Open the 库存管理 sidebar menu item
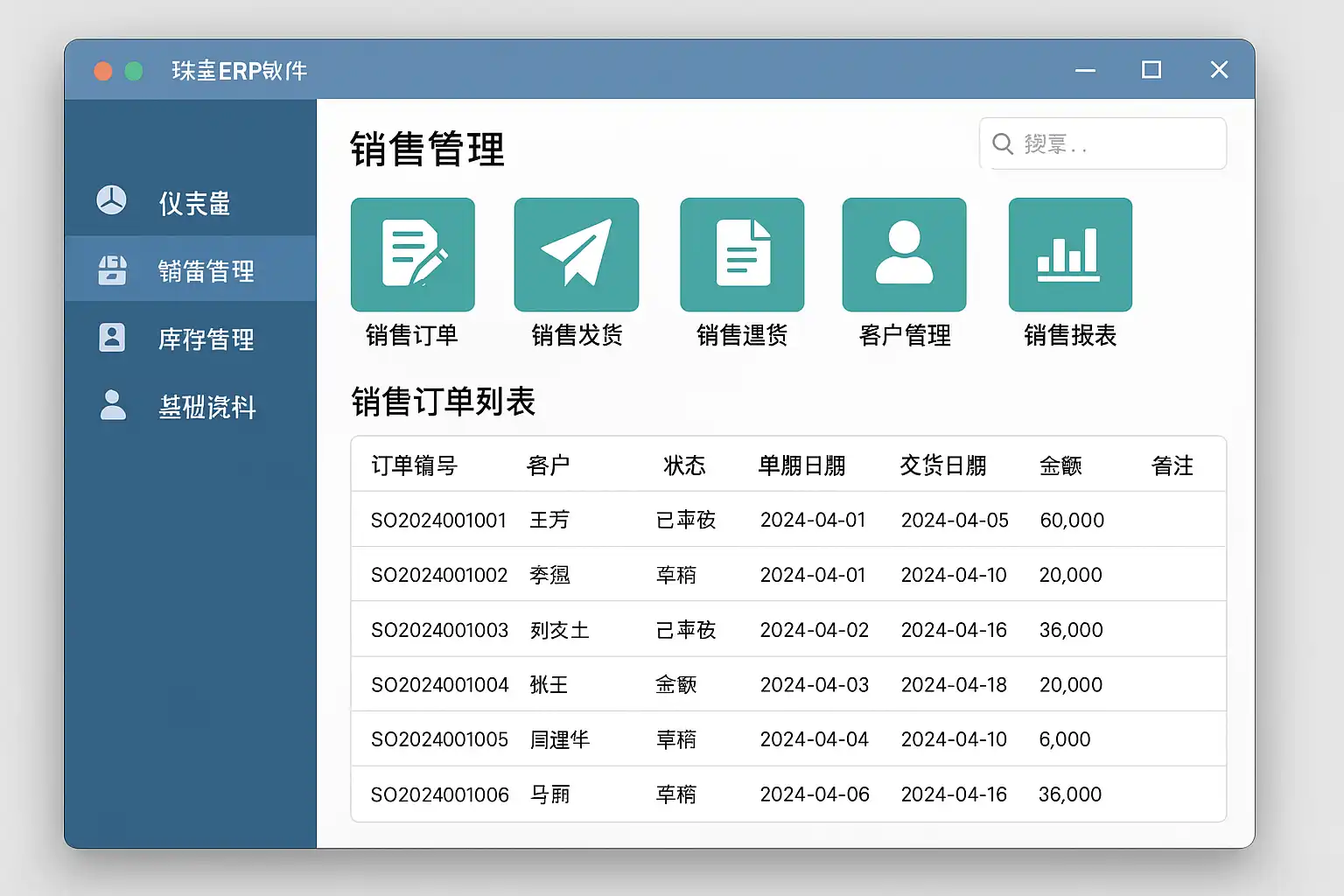This screenshot has width=1344, height=896. 206,339
